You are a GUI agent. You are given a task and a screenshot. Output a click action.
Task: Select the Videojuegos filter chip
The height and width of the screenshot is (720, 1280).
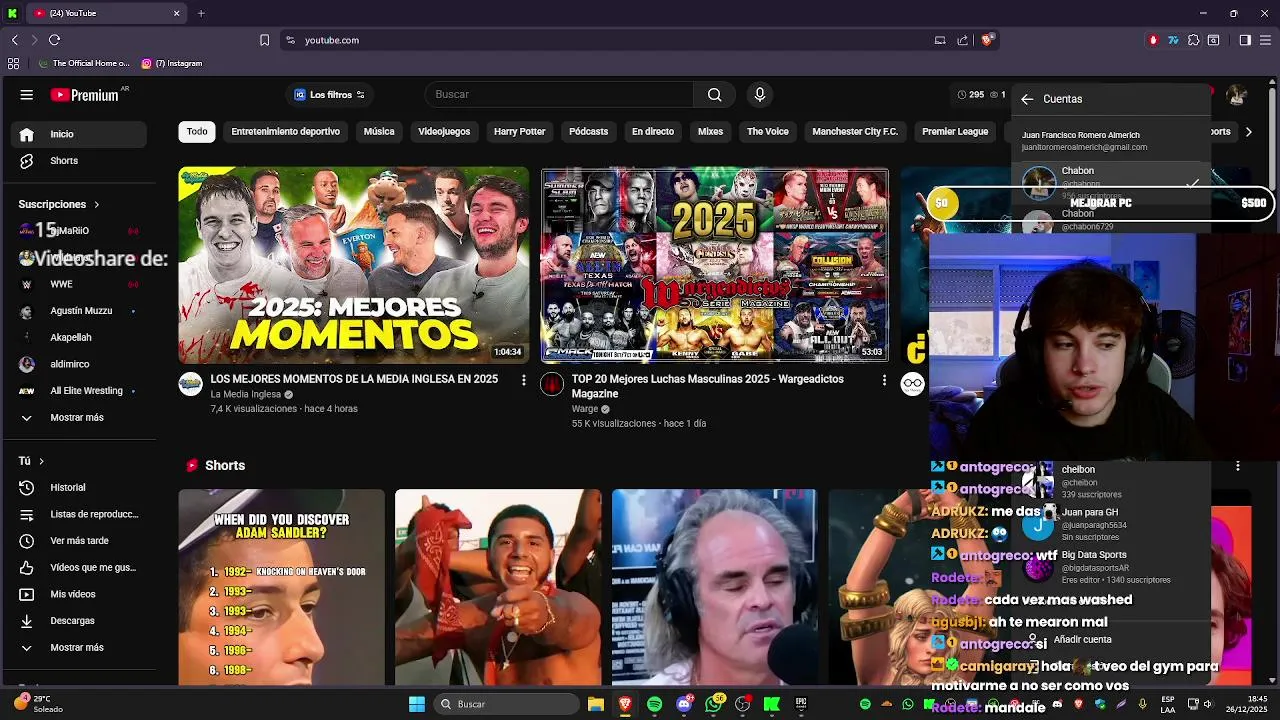[x=444, y=132]
